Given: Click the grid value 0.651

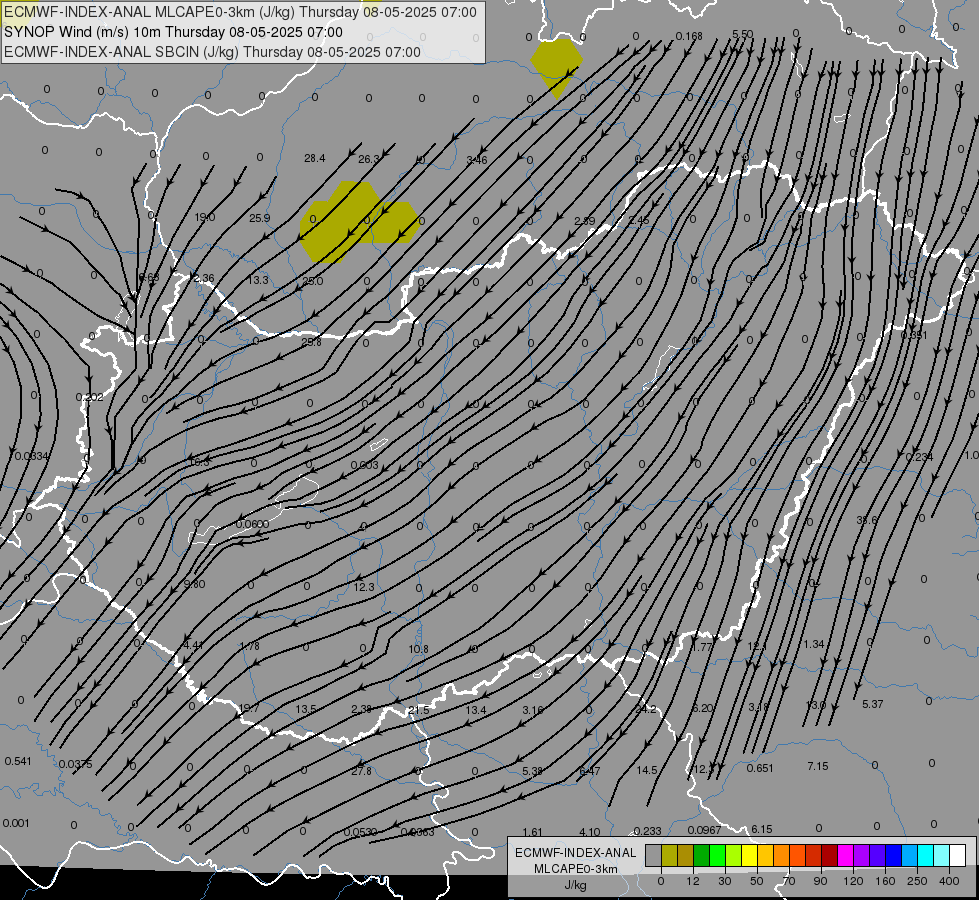Looking at the screenshot, I should (x=760, y=768).
